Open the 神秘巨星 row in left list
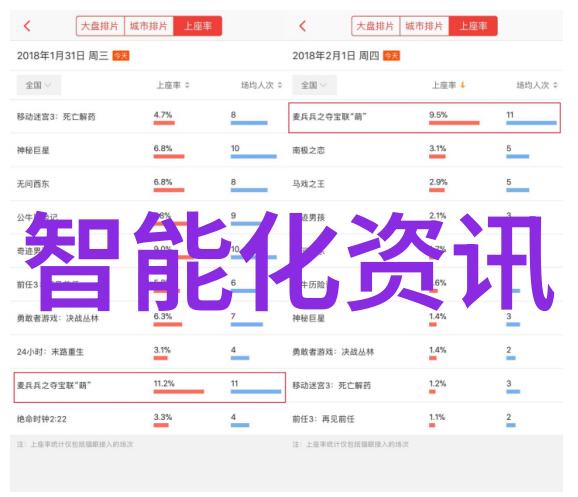The image size is (578, 497). [148, 150]
